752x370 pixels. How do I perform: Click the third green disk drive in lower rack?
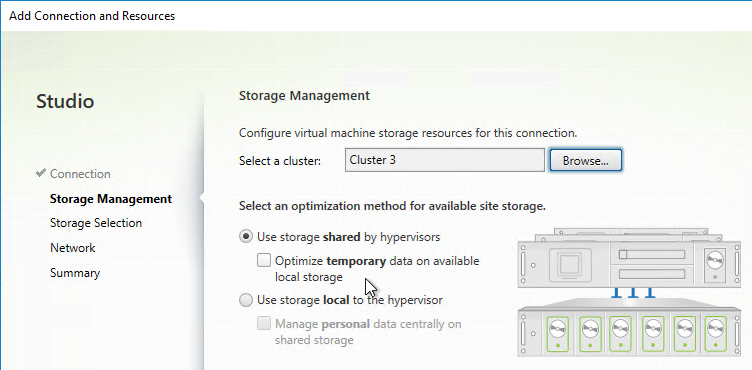pos(620,333)
